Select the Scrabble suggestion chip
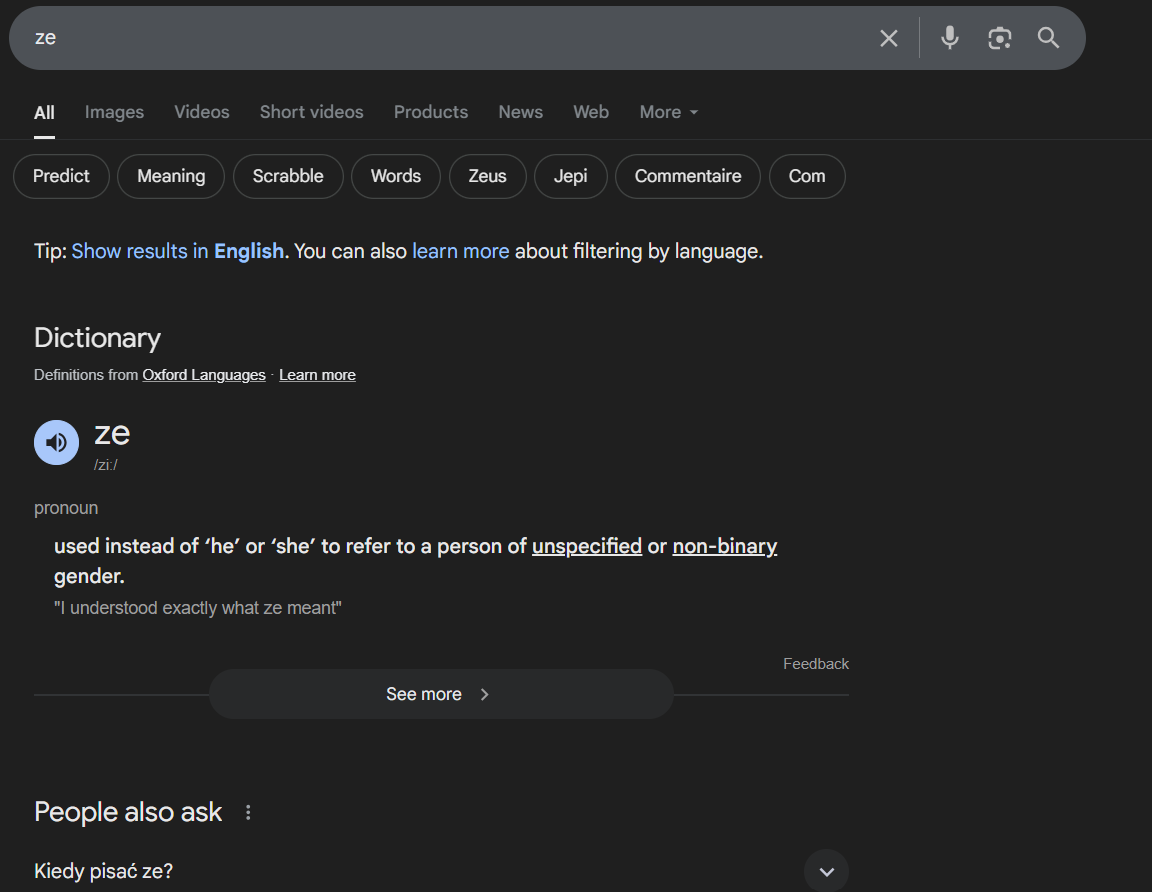This screenshot has width=1152, height=892. pyautogui.click(x=288, y=176)
